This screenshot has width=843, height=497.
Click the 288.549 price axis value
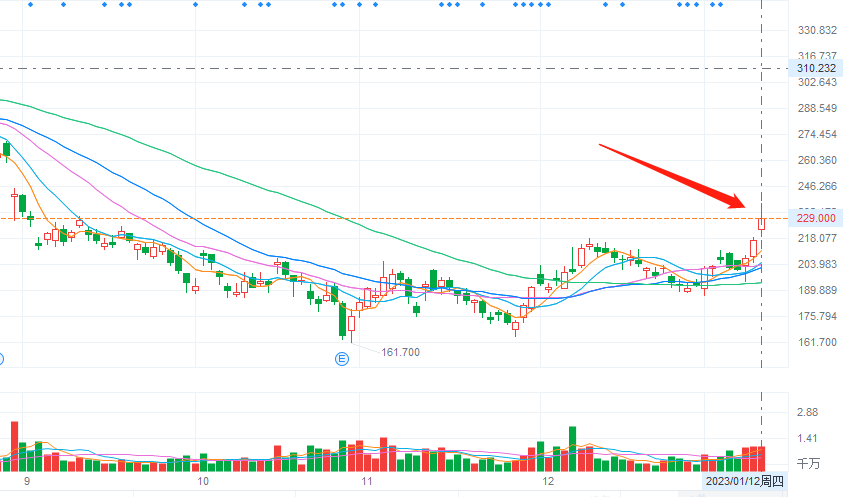(x=817, y=108)
